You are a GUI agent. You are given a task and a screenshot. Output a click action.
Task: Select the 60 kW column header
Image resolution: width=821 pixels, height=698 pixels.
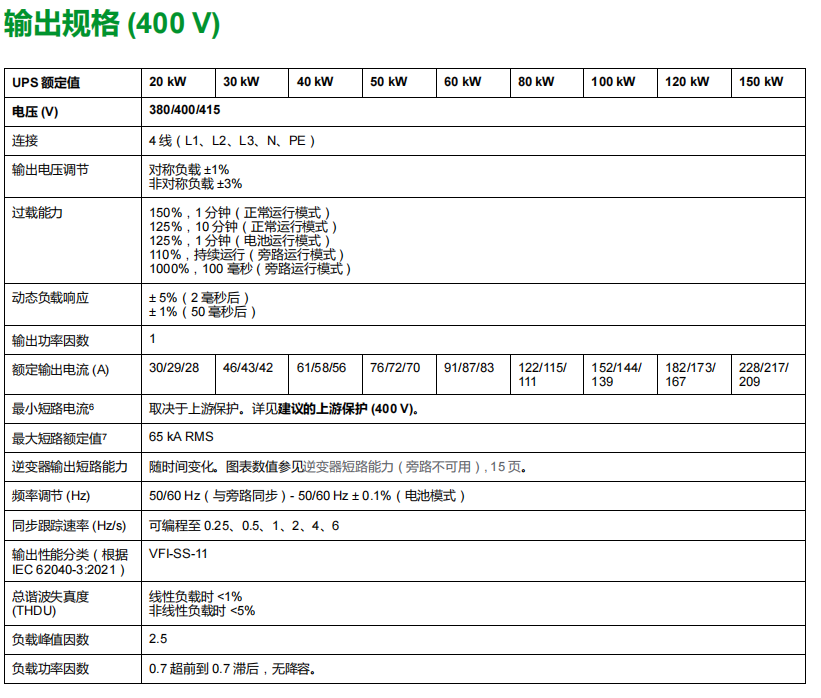[x=462, y=82]
